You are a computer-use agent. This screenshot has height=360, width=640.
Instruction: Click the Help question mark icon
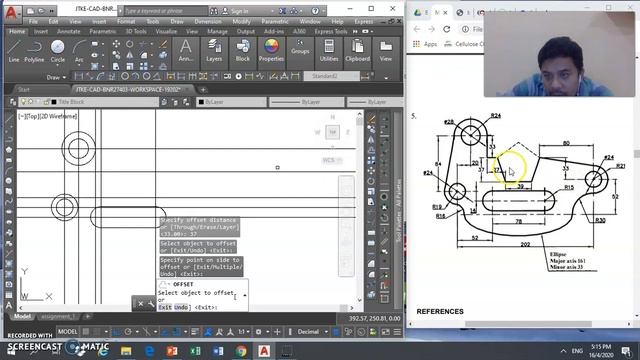[315, 11]
